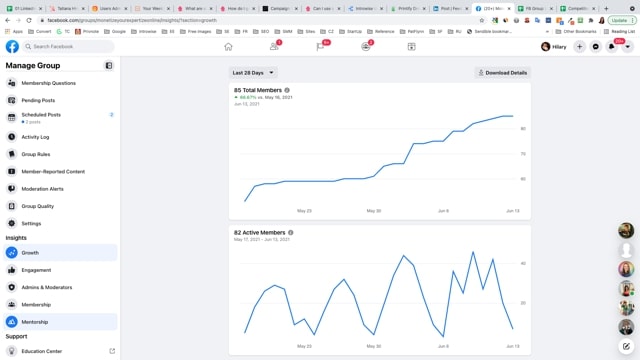Click Download Details button
This screenshot has width=640, height=360.
(502, 73)
